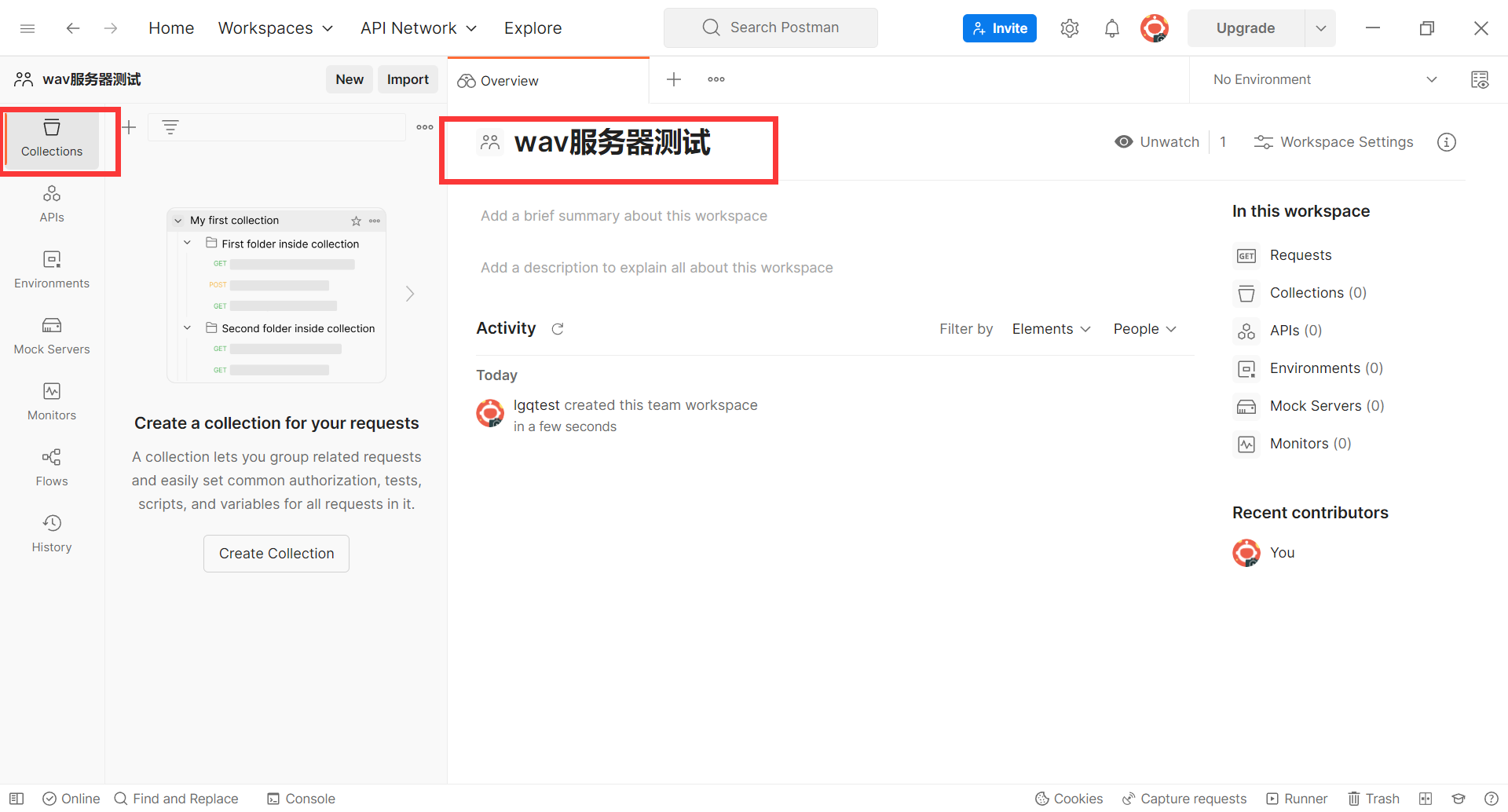The width and height of the screenshot is (1508, 812).
Task: Open Cookies in status bar
Action: click(1069, 799)
